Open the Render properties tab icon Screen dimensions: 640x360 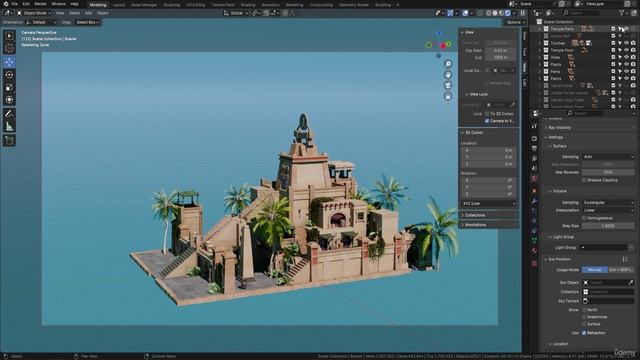(x=534, y=139)
